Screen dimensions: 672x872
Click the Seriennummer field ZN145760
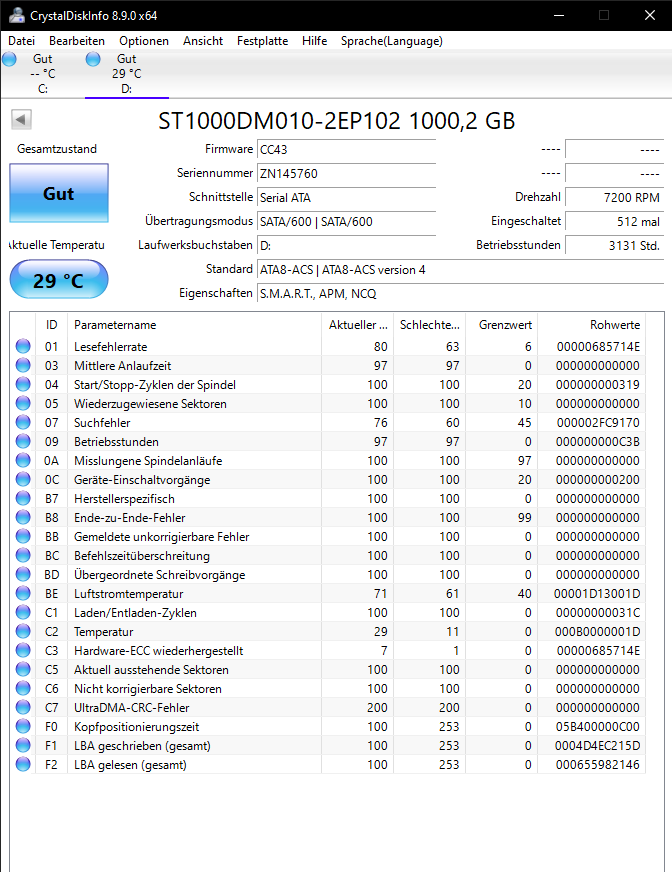[x=347, y=174]
